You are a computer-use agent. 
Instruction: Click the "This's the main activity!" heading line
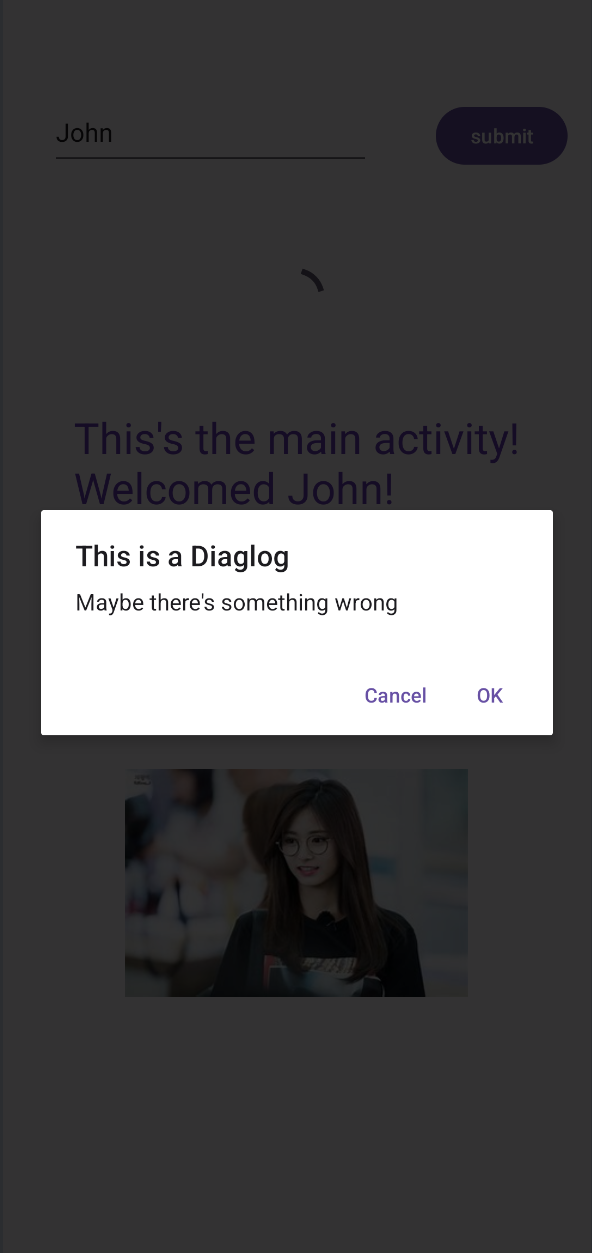coord(297,439)
